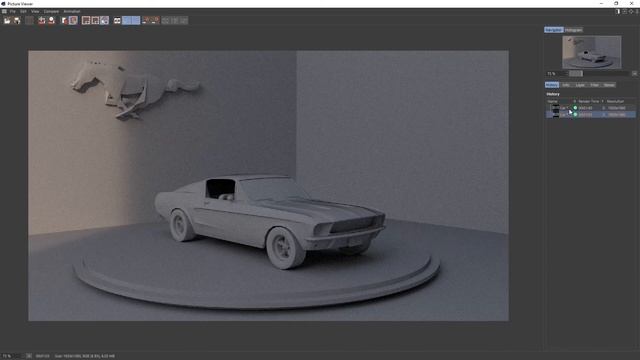The width and height of the screenshot is (640, 360).
Task: Click the Remove All Images toolbar icon
Action: point(51,20)
